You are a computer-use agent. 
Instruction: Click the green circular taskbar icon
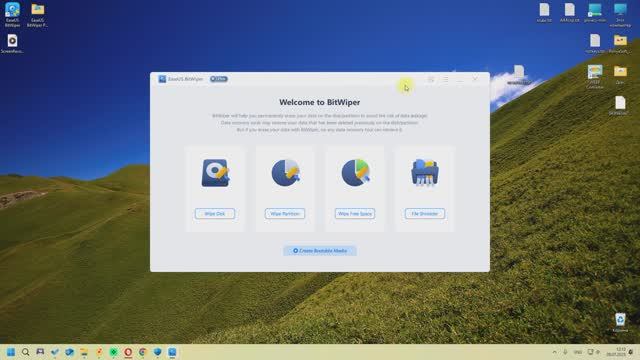pos(113,352)
